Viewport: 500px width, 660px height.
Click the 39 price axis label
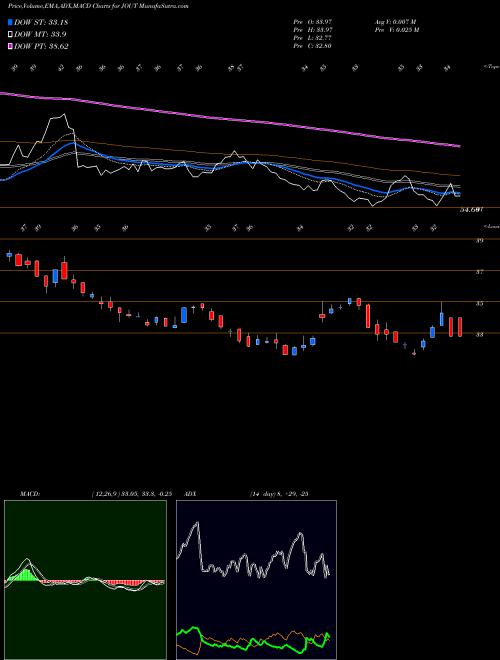click(x=479, y=241)
